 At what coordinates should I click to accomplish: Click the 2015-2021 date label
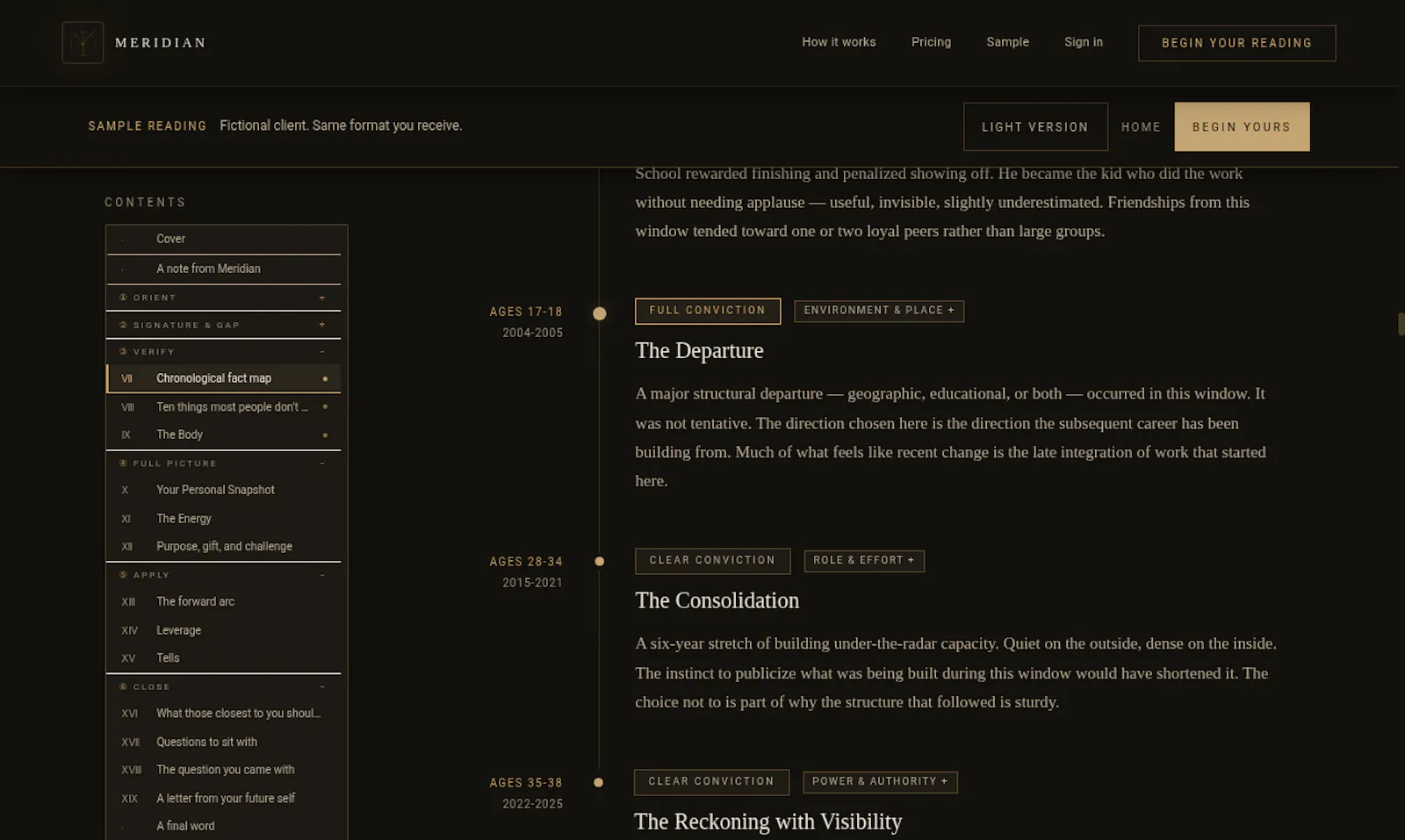tap(532, 583)
